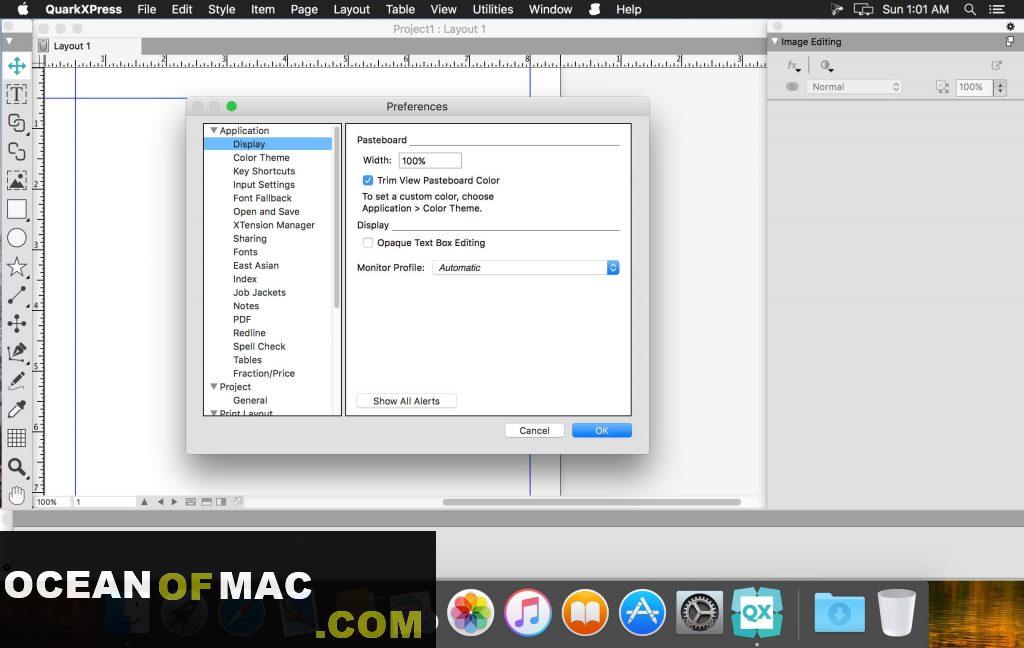Viewport: 1024px width, 648px height.
Task: Choose the text Linking tool
Action: tap(17, 123)
